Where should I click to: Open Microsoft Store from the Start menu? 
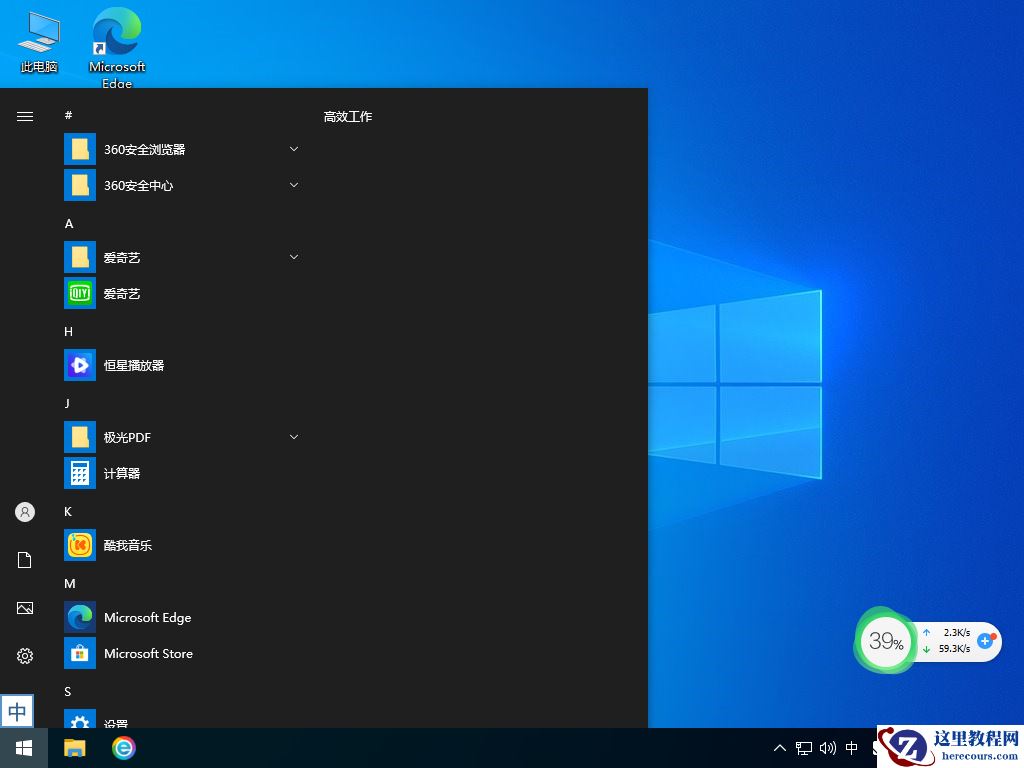pyautogui.click(x=149, y=653)
